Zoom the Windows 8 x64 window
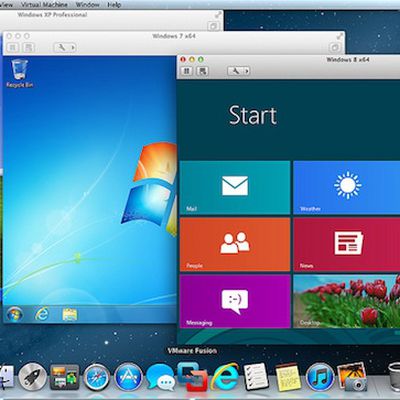The width and height of the screenshot is (400, 400). coord(200,59)
